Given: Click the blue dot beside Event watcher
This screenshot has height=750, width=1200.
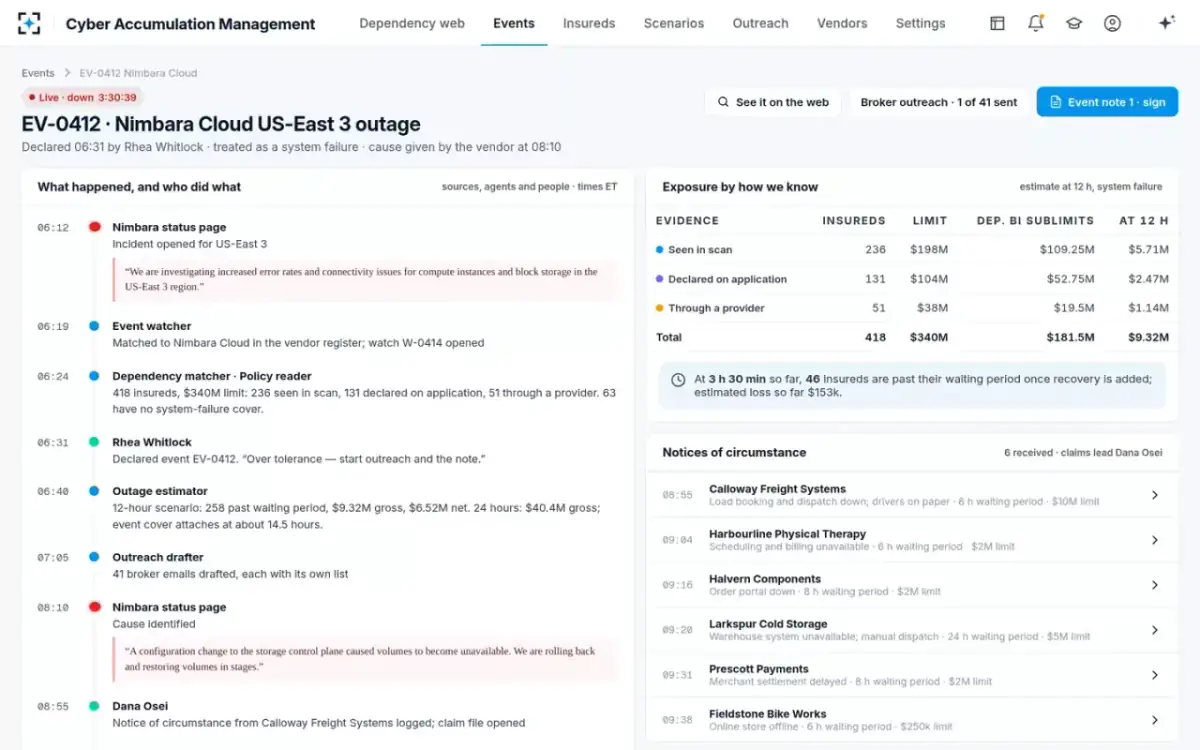Looking at the screenshot, I should click(x=94, y=326).
